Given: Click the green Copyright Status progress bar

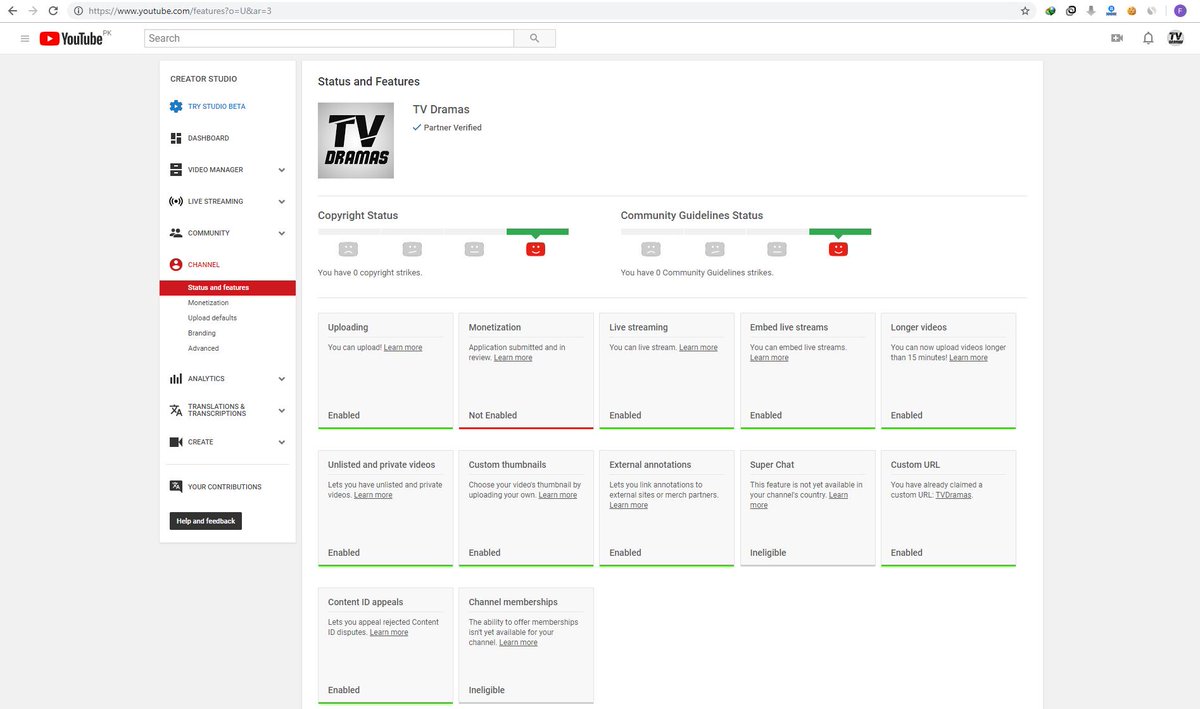Looking at the screenshot, I should point(538,231).
